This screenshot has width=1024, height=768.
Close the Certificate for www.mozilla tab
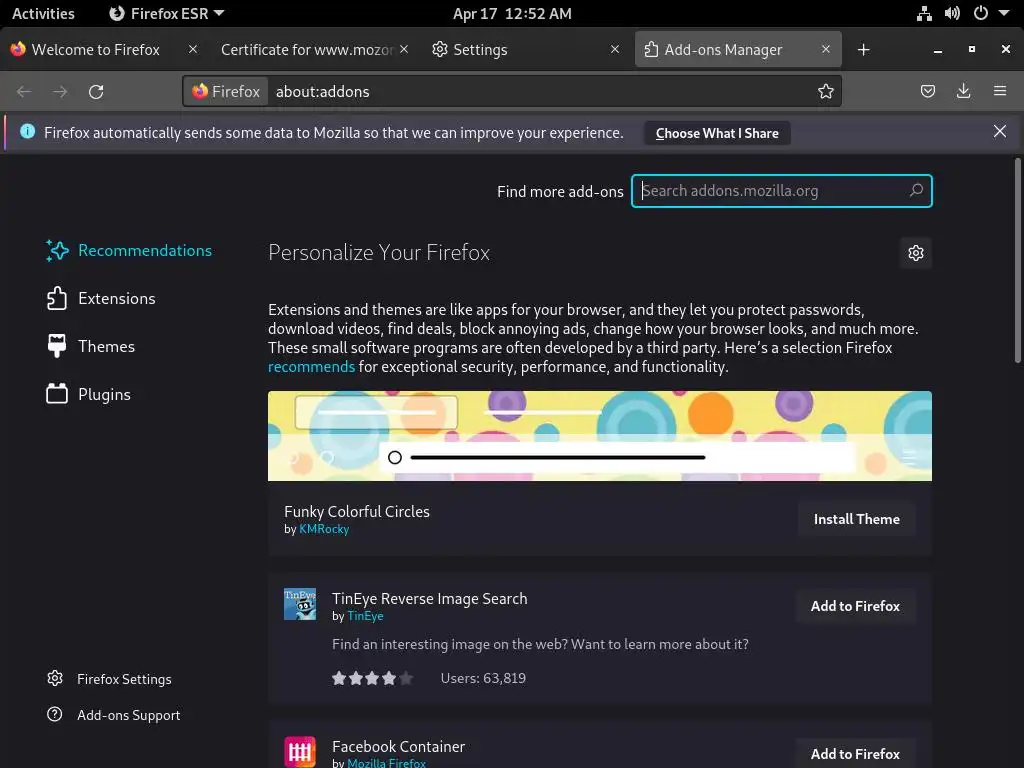click(404, 49)
